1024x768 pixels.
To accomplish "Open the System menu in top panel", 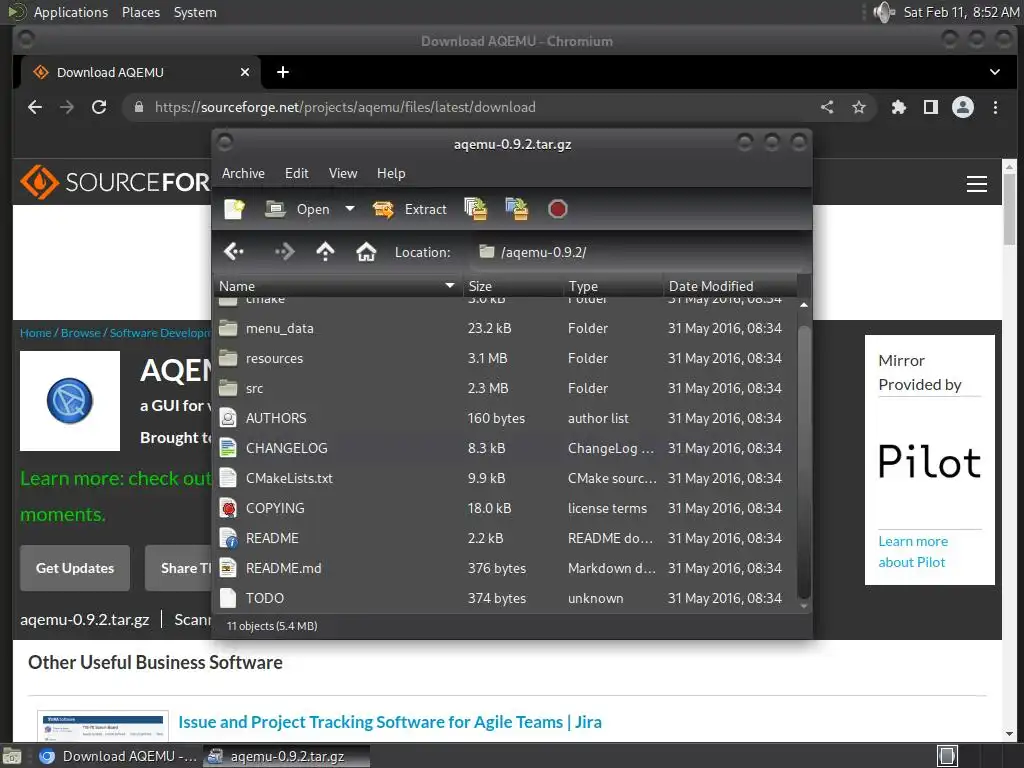I will point(195,12).
